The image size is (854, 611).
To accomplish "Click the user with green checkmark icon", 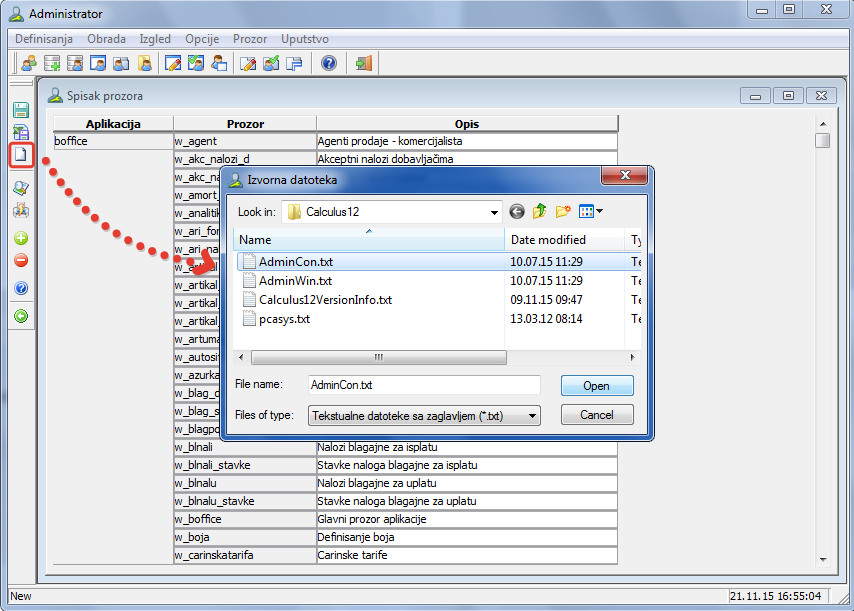I will pyautogui.click(x=271, y=63).
